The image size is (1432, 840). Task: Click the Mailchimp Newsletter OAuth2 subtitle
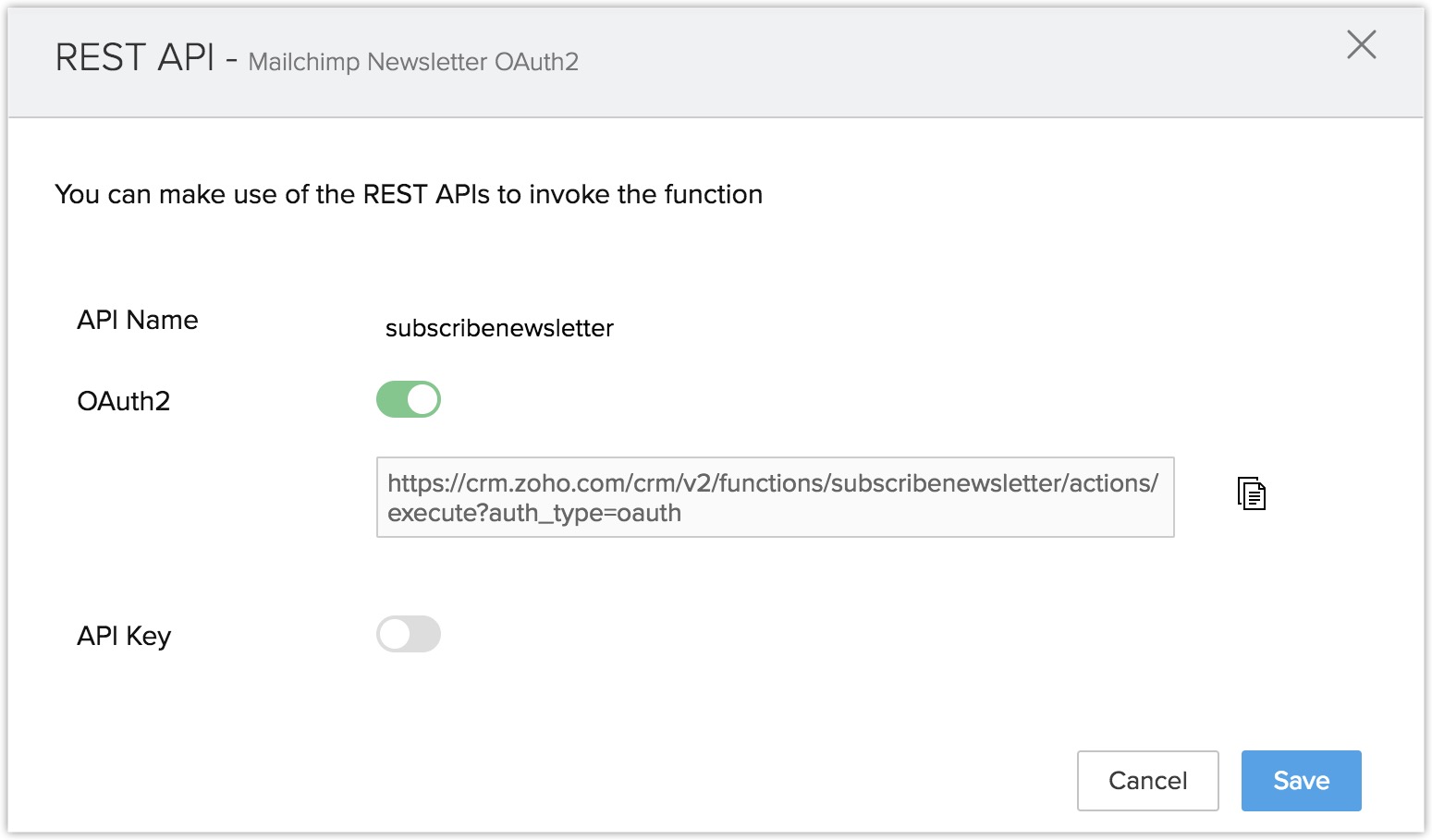413,62
